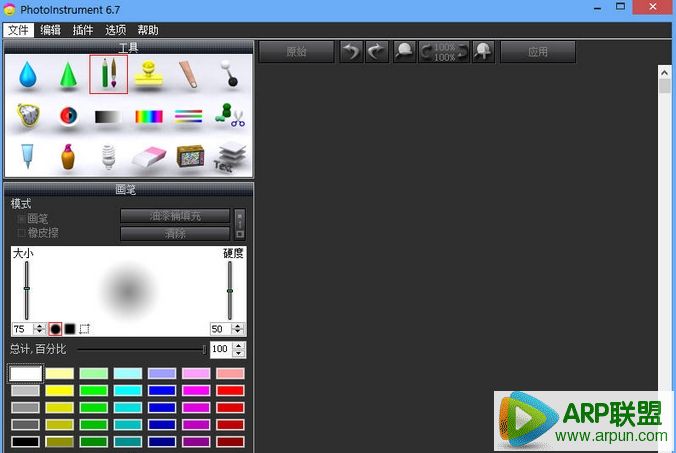Select the rainbow colorize tool
The width and height of the screenshot is (676, 453).
pyautogui.click(x=149, y=116)
